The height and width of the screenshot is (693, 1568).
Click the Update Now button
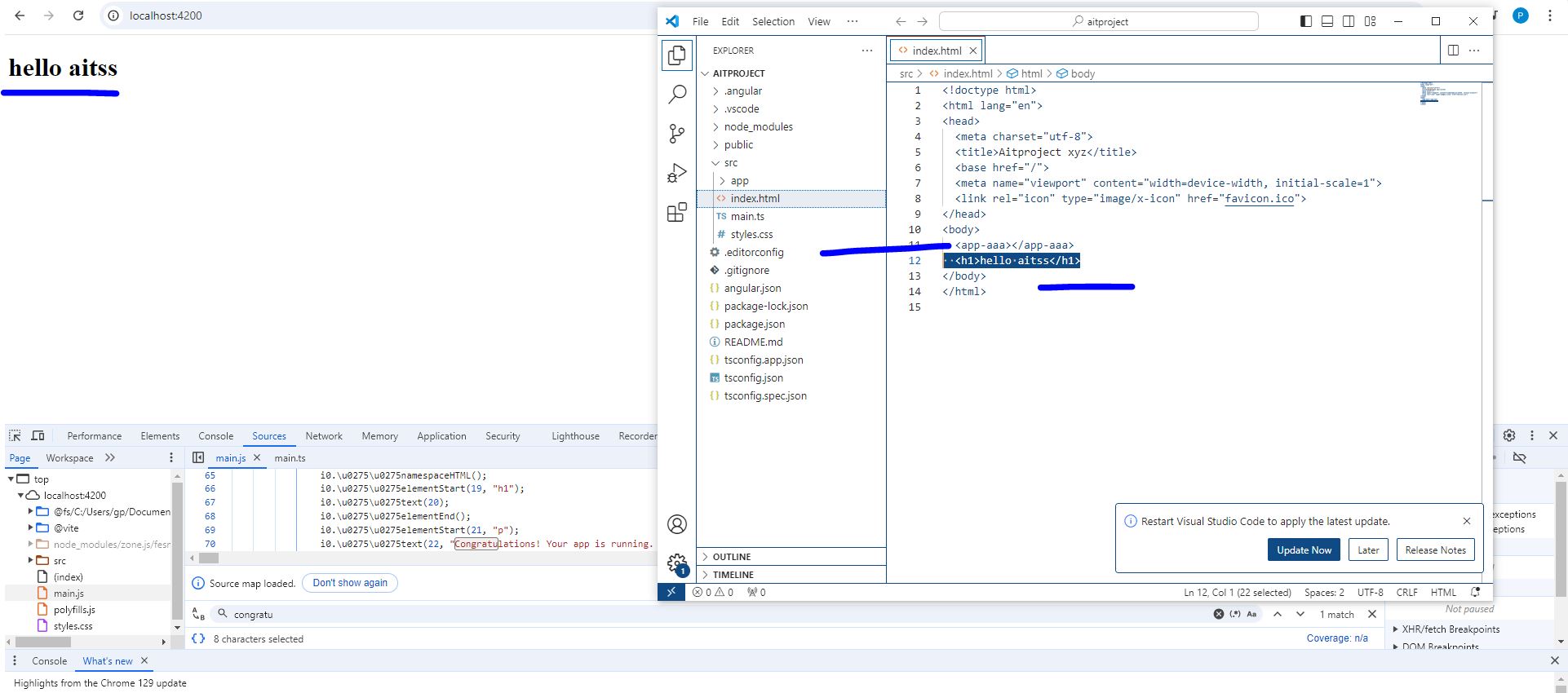click(x=1304, y=550)
